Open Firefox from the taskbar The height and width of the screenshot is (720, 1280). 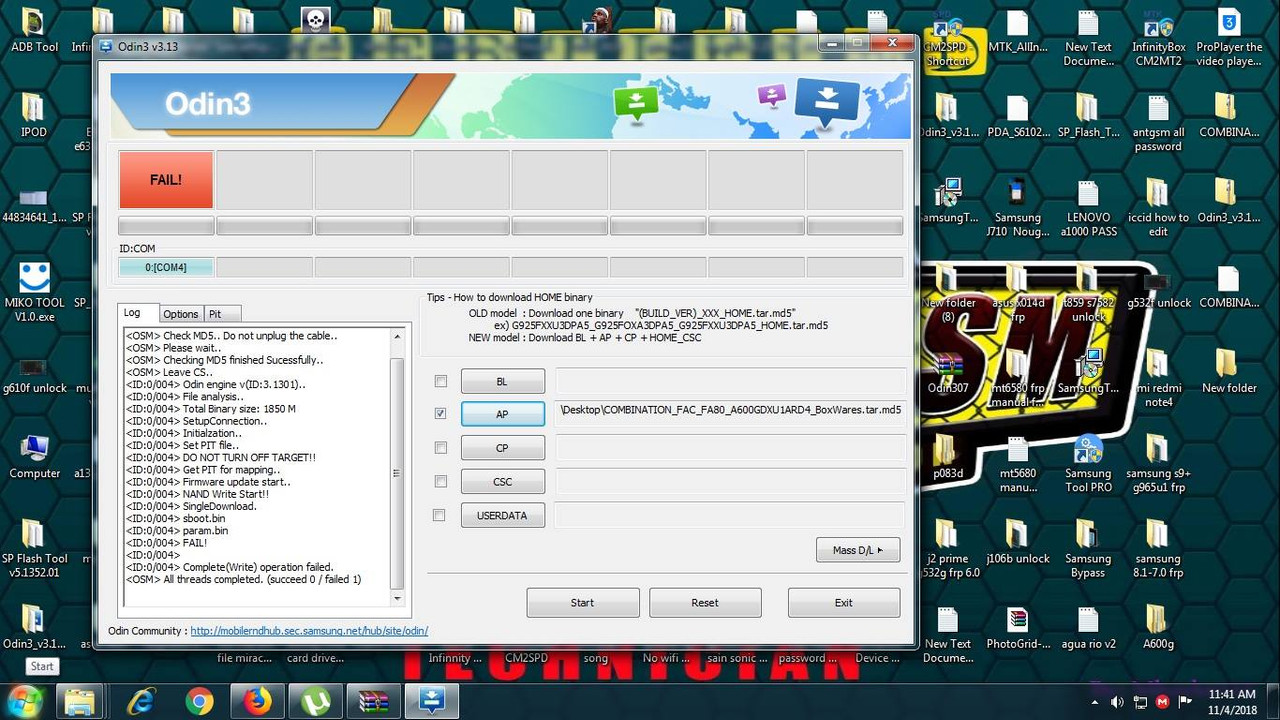(x=257, y=702)
